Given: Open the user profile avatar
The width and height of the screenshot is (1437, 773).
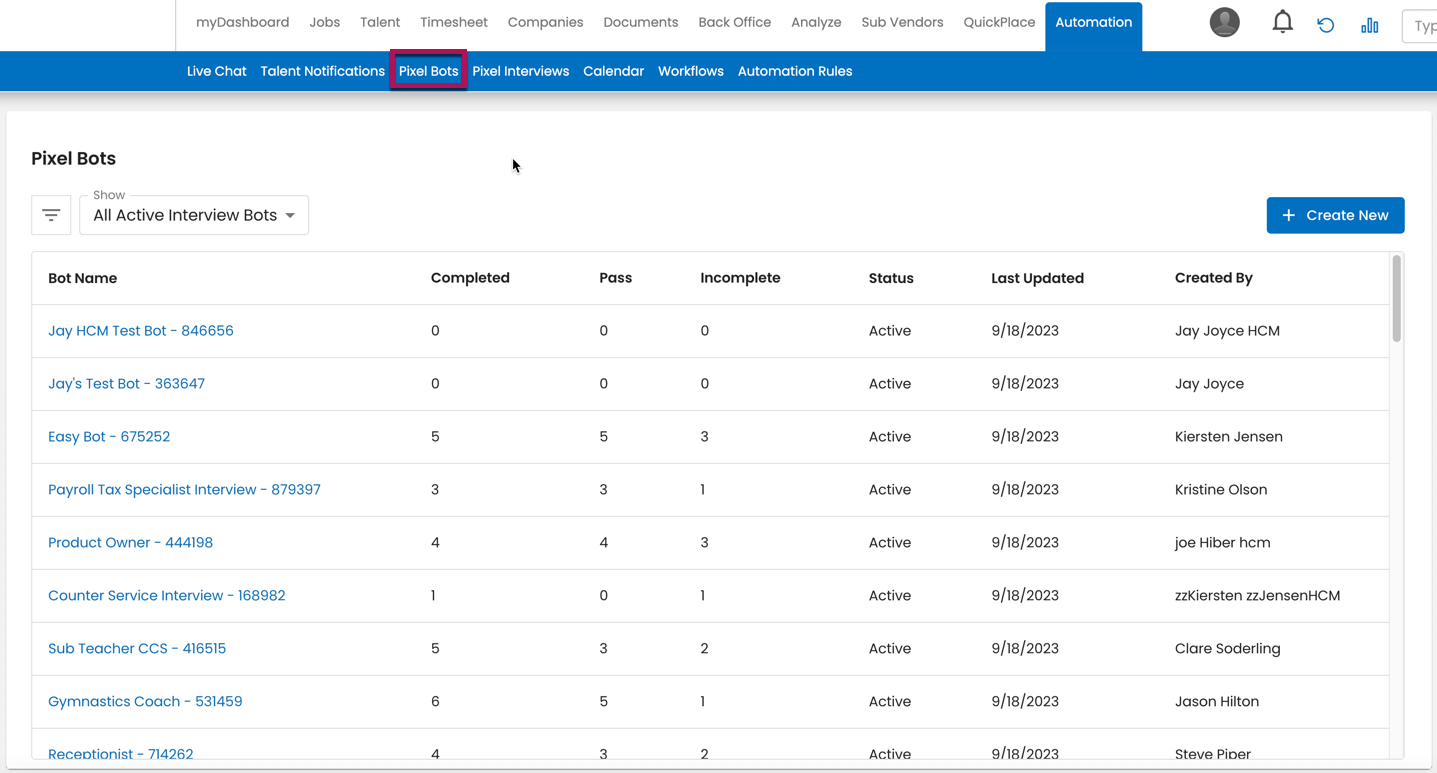Looking at the screenshot, I should click(x=1224, y=22).
